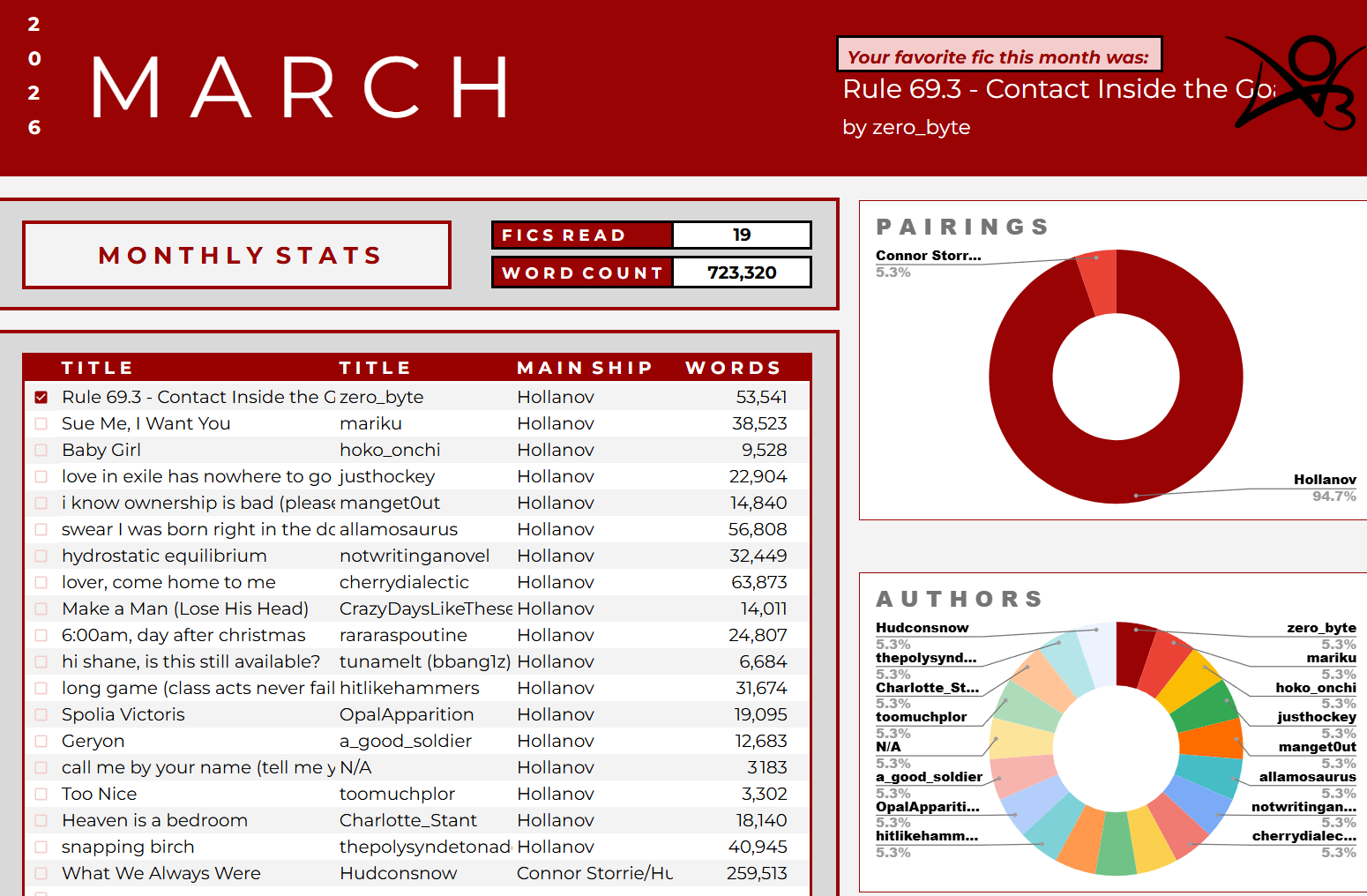Check the Geryon row checkbox

[41, 741]
